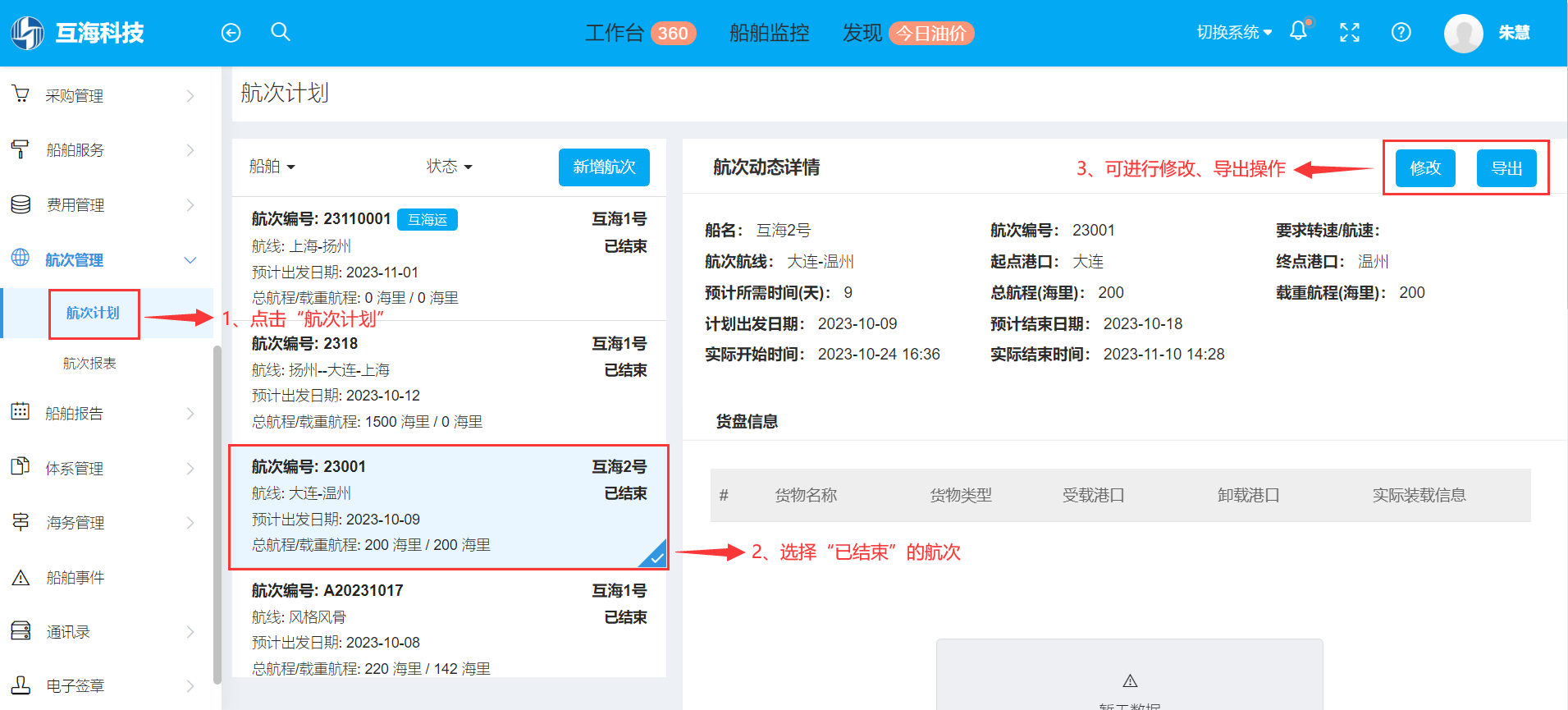This screenshot has height=710, width=1568.
Task: Open the help question mark icon
Action: click(1401, 32)
